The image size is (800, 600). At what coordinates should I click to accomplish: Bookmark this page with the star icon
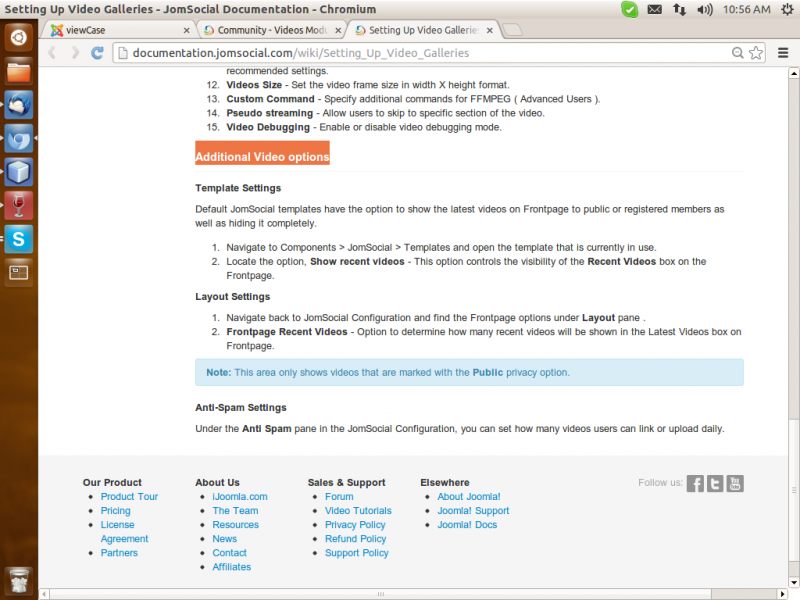(x=756, y=53)
